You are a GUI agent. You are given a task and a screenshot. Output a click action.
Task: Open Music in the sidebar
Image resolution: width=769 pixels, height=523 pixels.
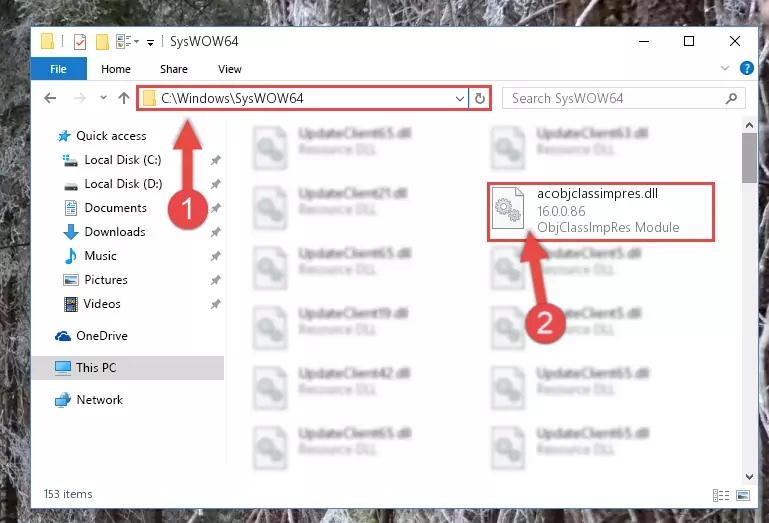[x=100, y=256]
